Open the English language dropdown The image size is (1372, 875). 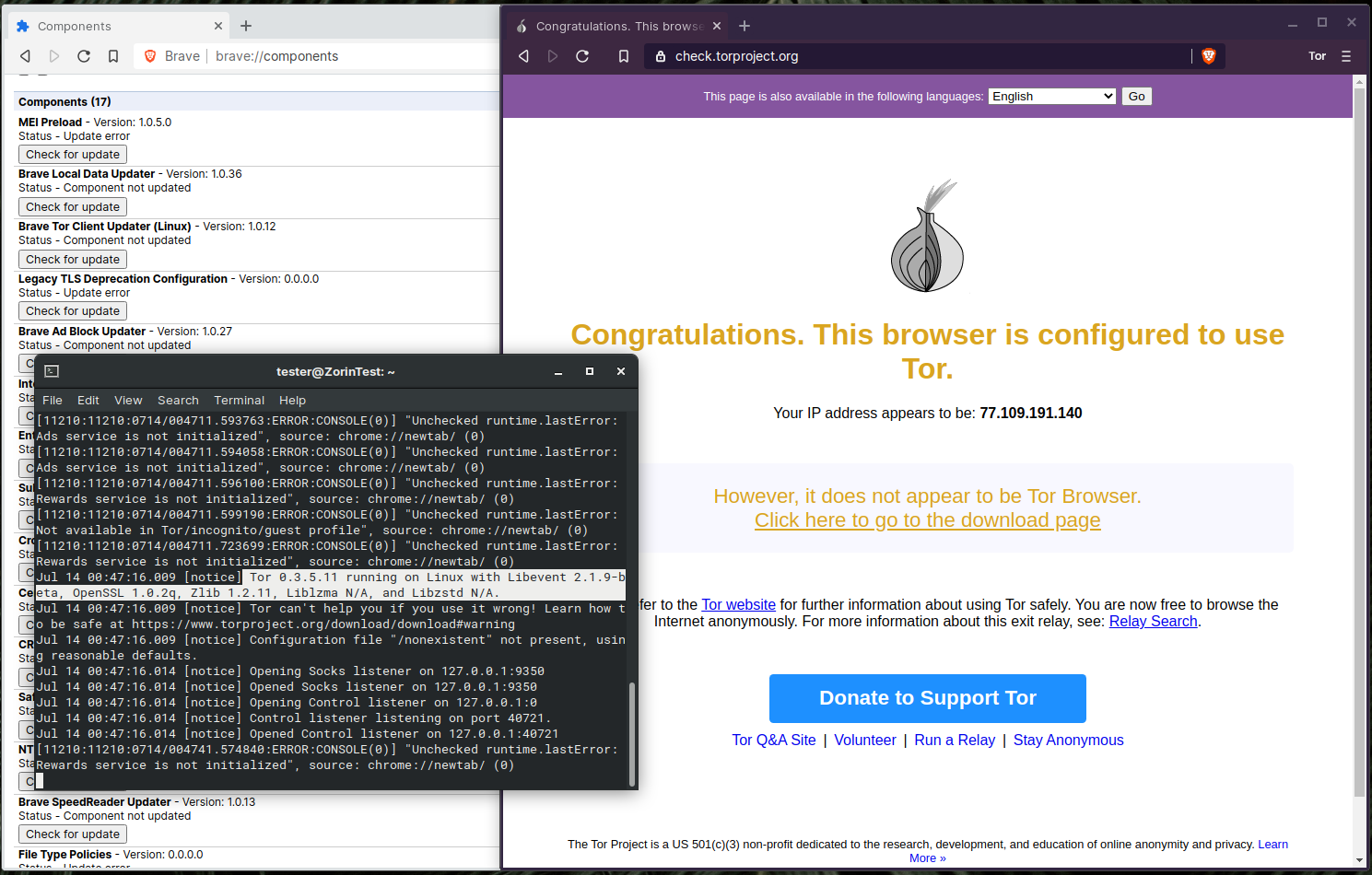tap(1052, 96)
